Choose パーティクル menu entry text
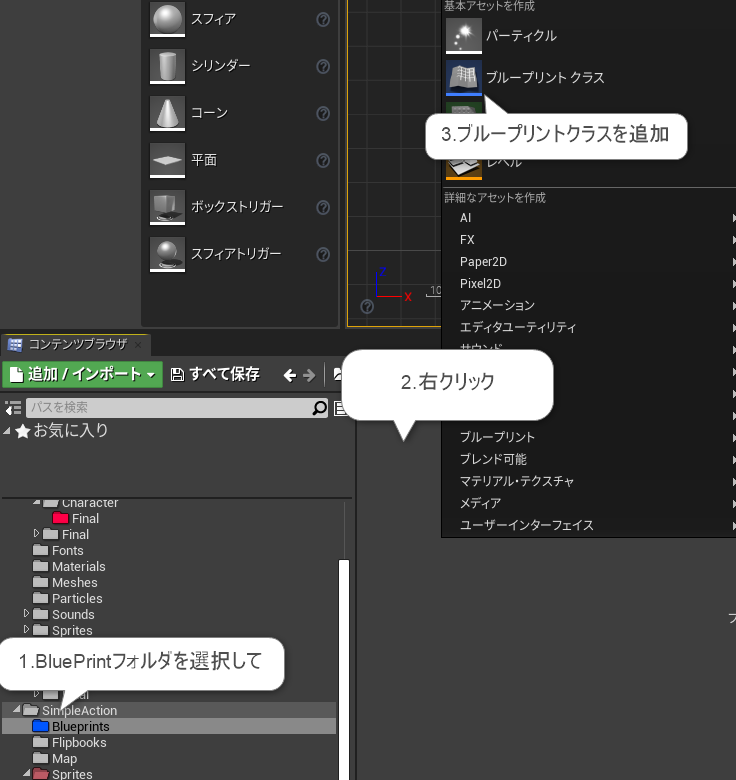736x780 pixels. [521, 36]
